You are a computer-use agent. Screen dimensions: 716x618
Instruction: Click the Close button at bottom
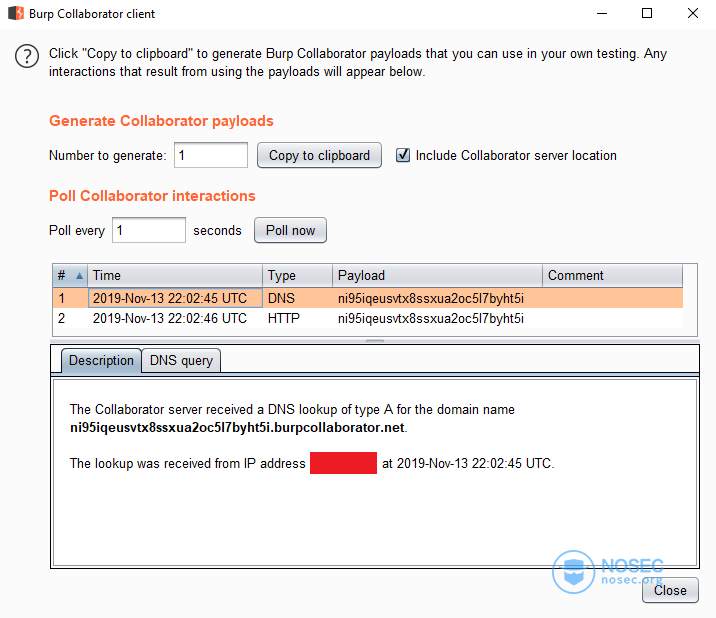tap(670, 590)
